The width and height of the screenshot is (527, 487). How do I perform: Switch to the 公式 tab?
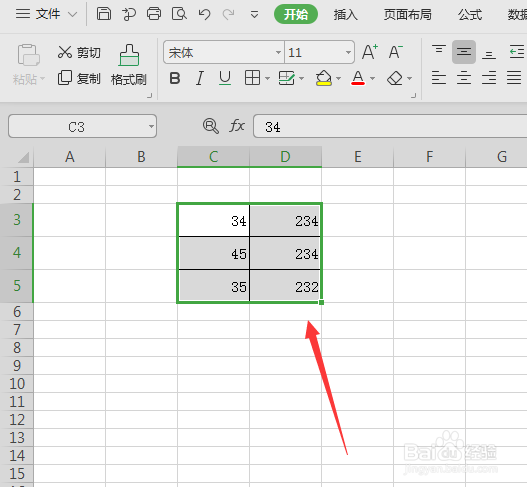pos(470,14)
